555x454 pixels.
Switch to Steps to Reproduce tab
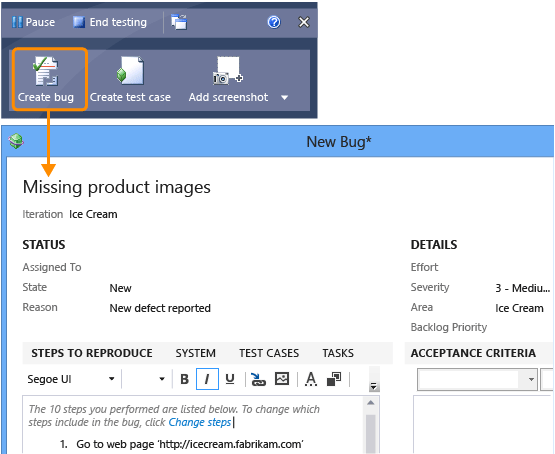(x=92, y=353)
